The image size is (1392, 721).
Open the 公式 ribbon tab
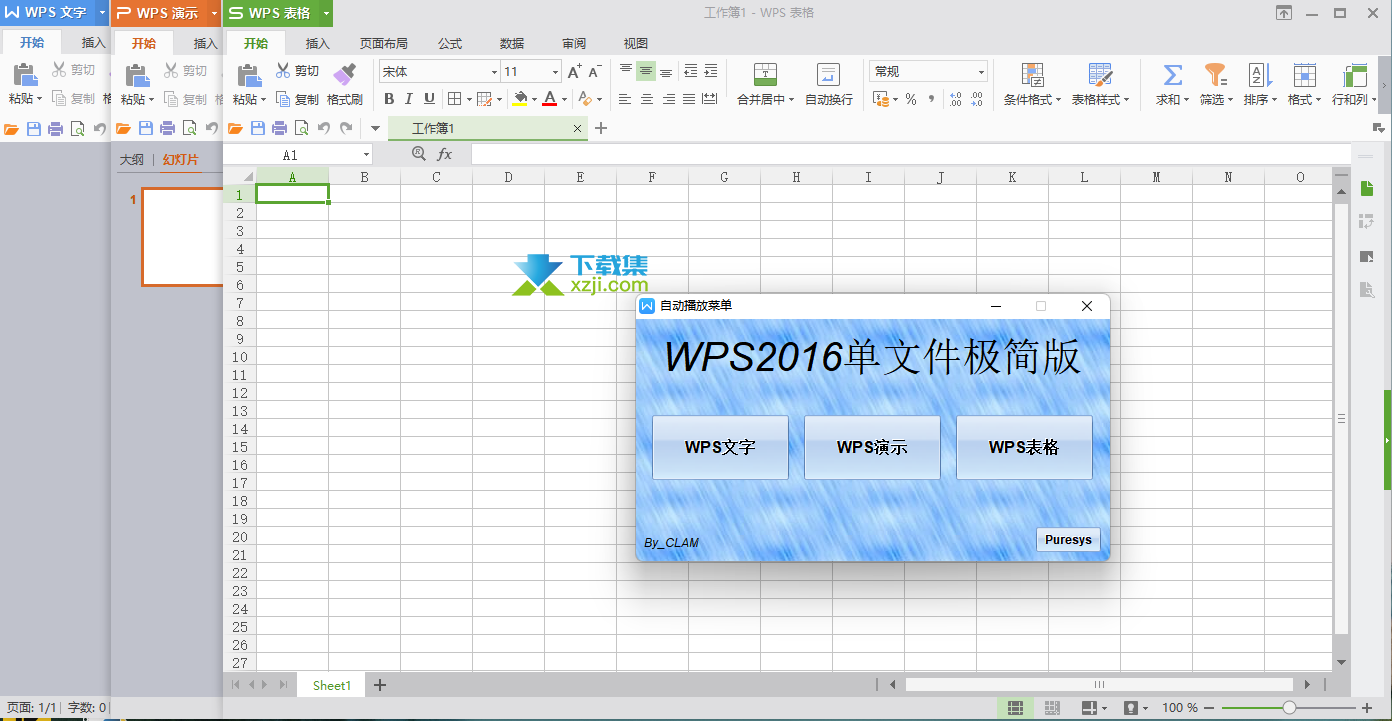click(x=450, y=43)
